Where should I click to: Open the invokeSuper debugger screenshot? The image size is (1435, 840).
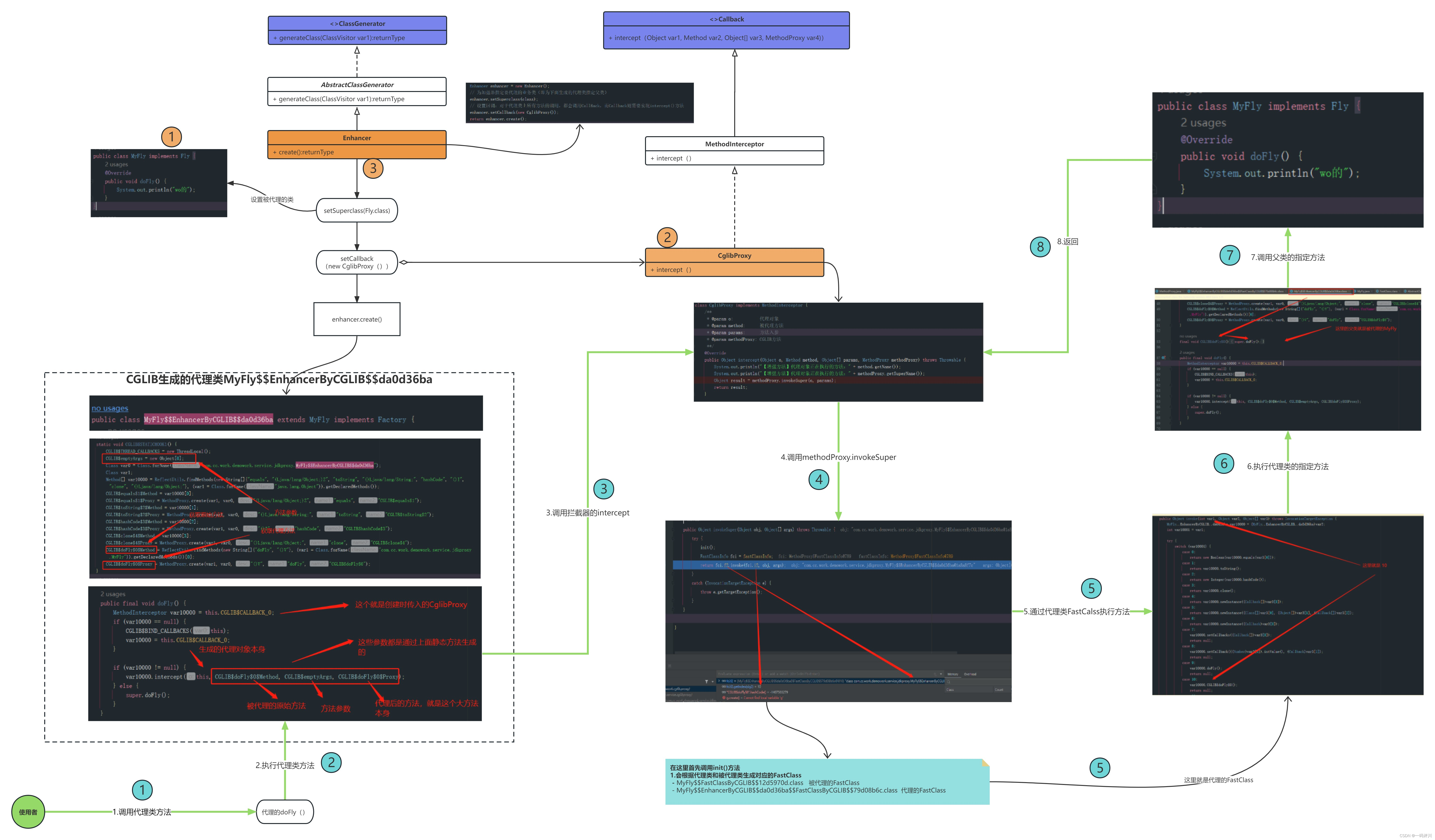(838, 611)
